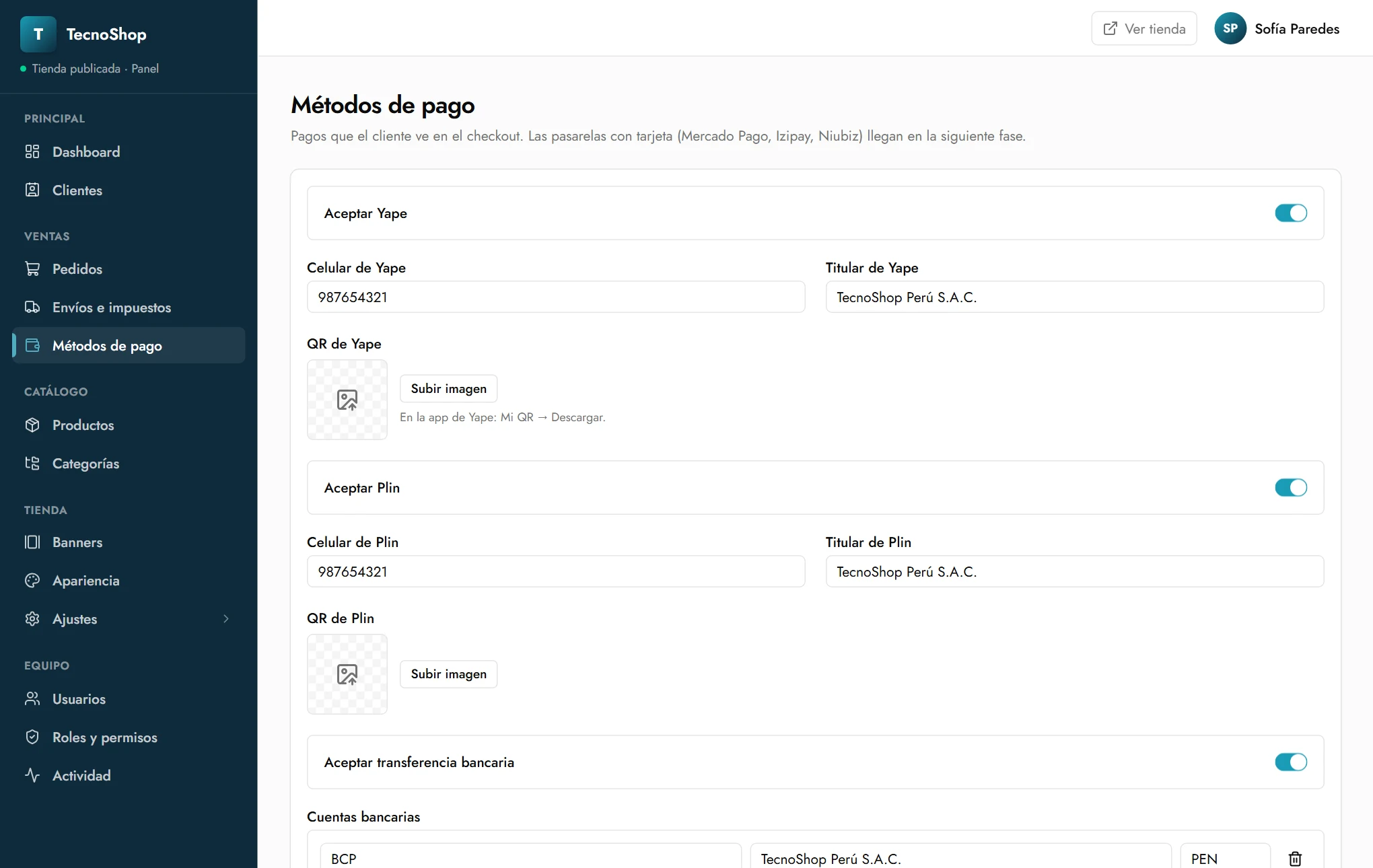Open the Categorías page
Screen dimensions: 1373x868
point(129,463)
